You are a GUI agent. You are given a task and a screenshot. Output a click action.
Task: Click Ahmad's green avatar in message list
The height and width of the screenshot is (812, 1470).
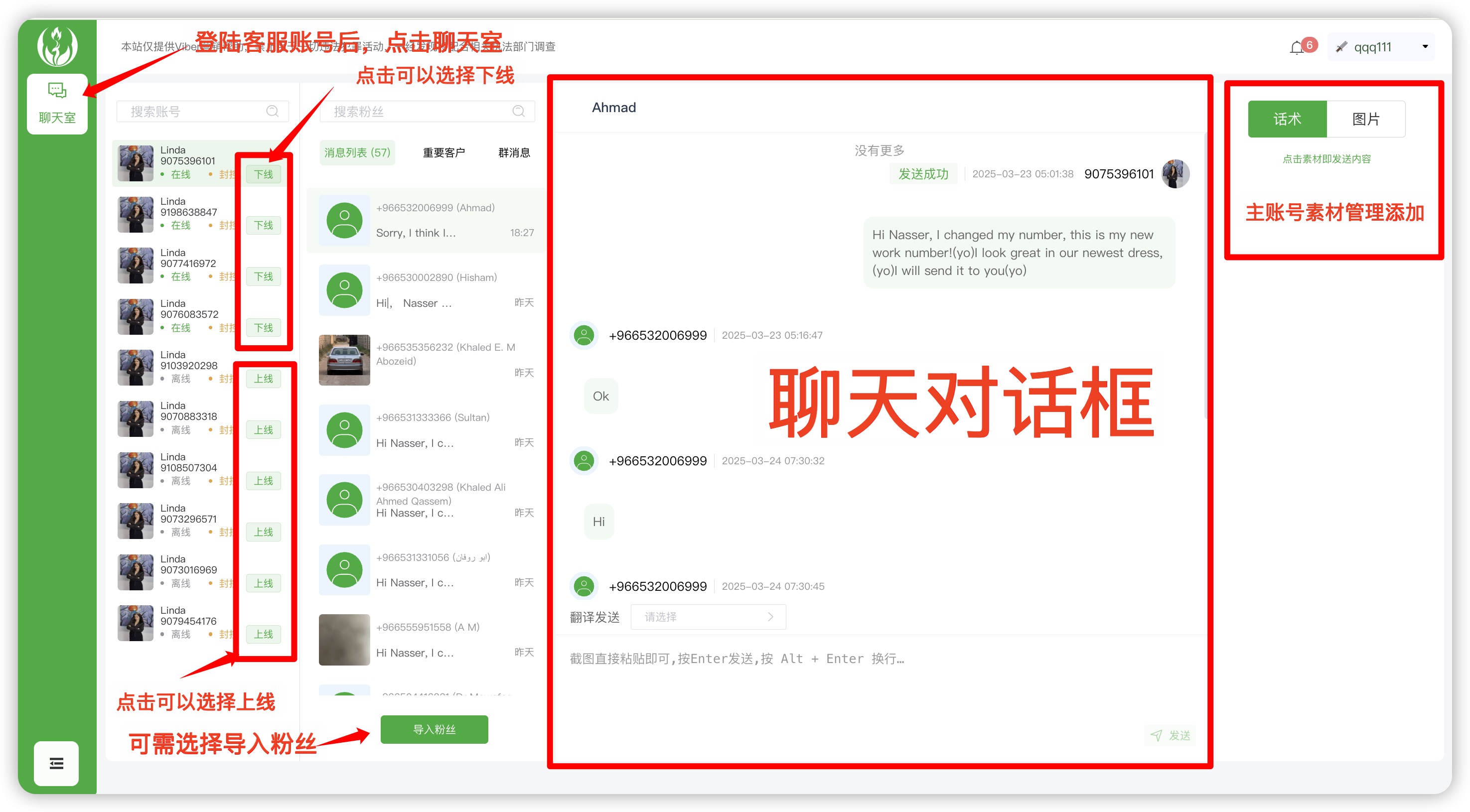point(344,220)
